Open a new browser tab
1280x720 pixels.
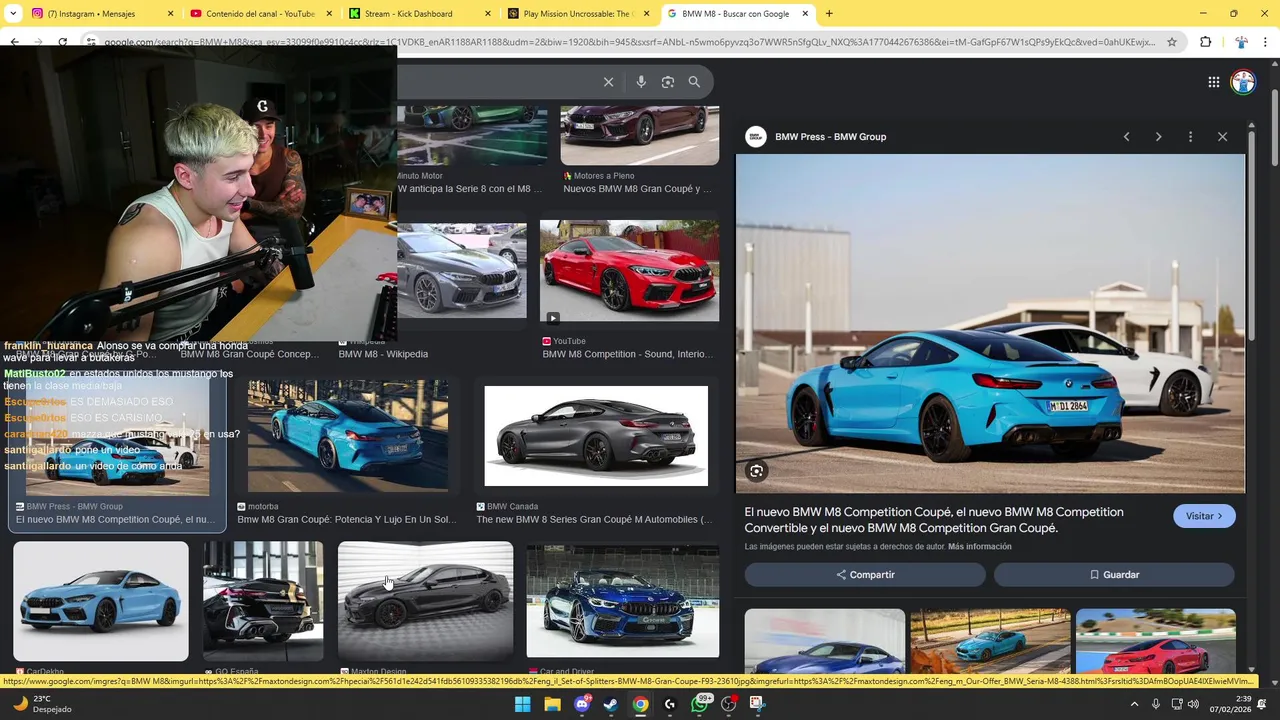coord(828,14)
